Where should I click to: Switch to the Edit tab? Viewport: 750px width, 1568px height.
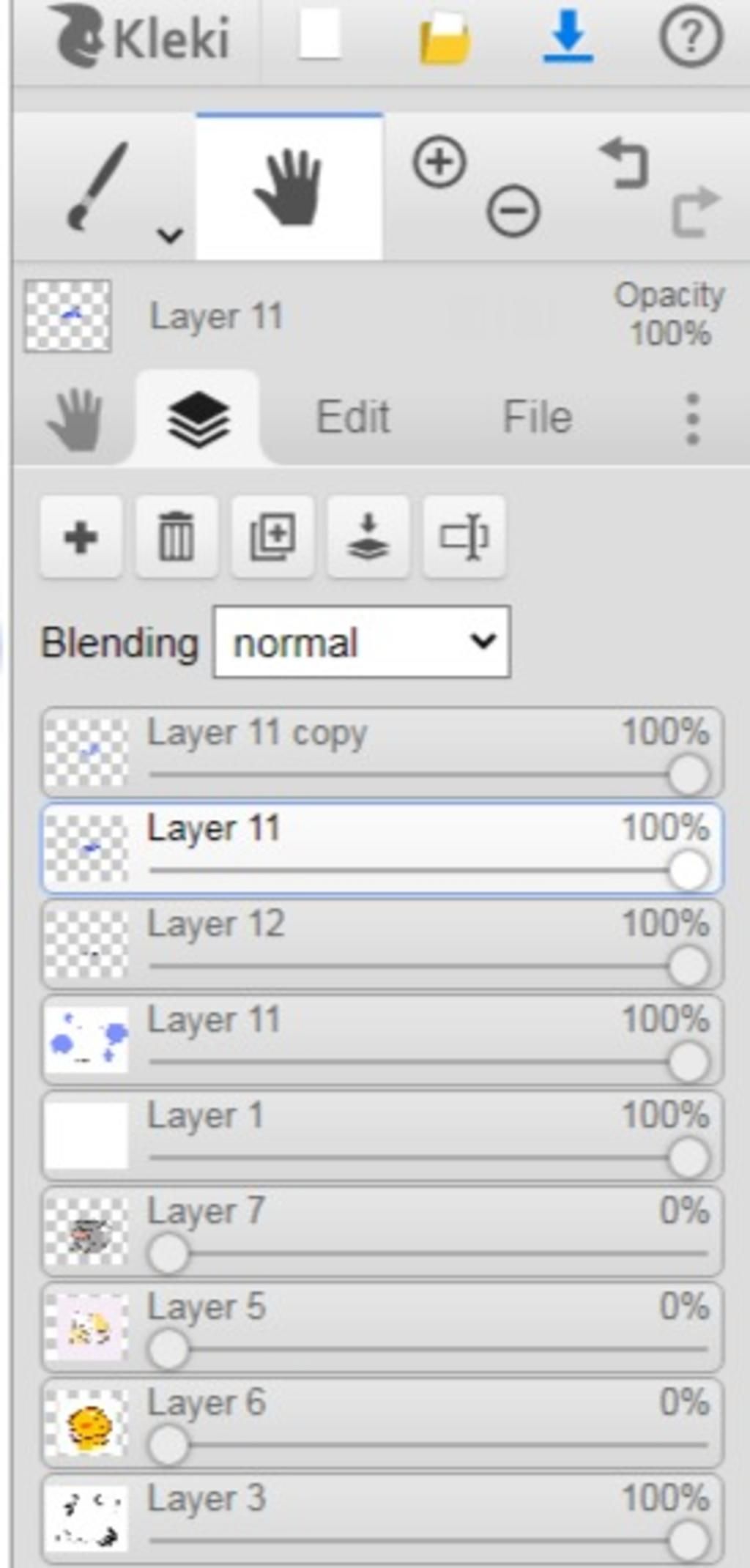click(x=353, y=417)
